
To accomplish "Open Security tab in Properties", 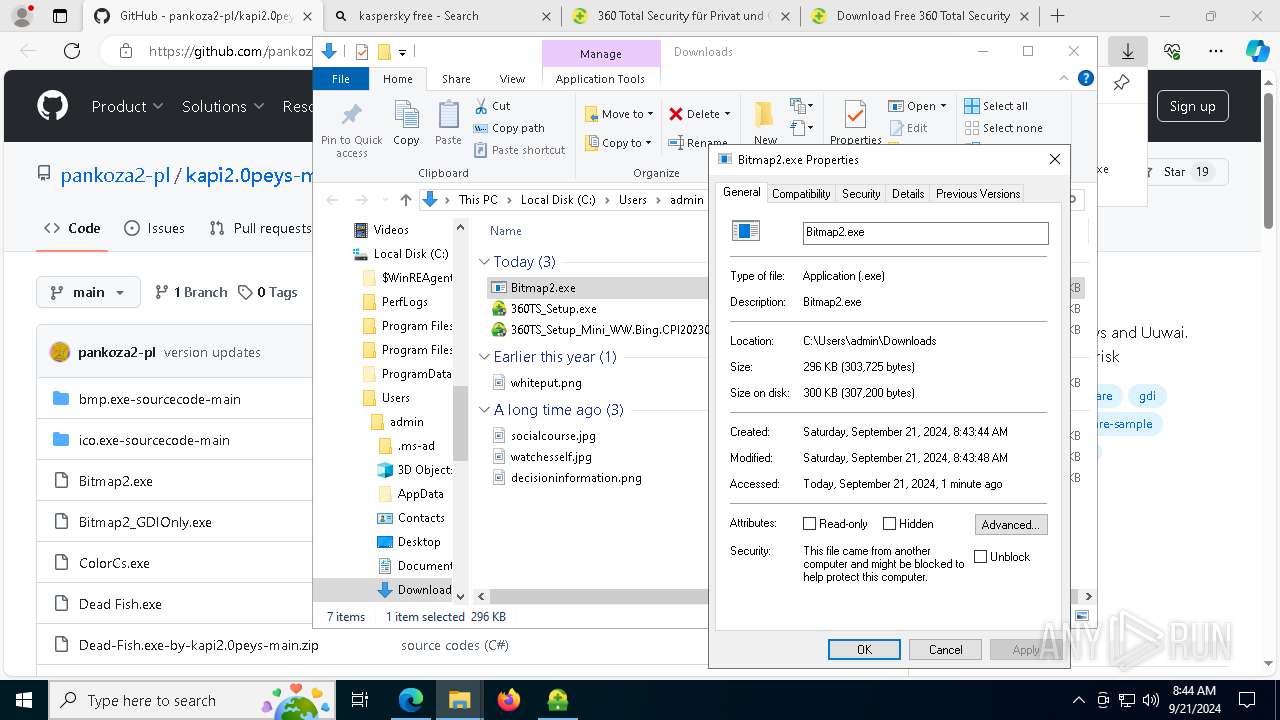I will 861,194.
